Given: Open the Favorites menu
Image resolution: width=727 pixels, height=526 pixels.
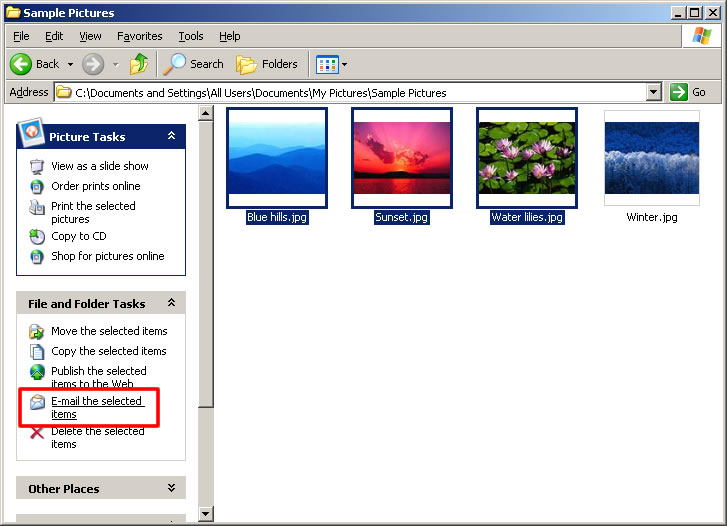Looking at the screenshot, I should point(139,36).
